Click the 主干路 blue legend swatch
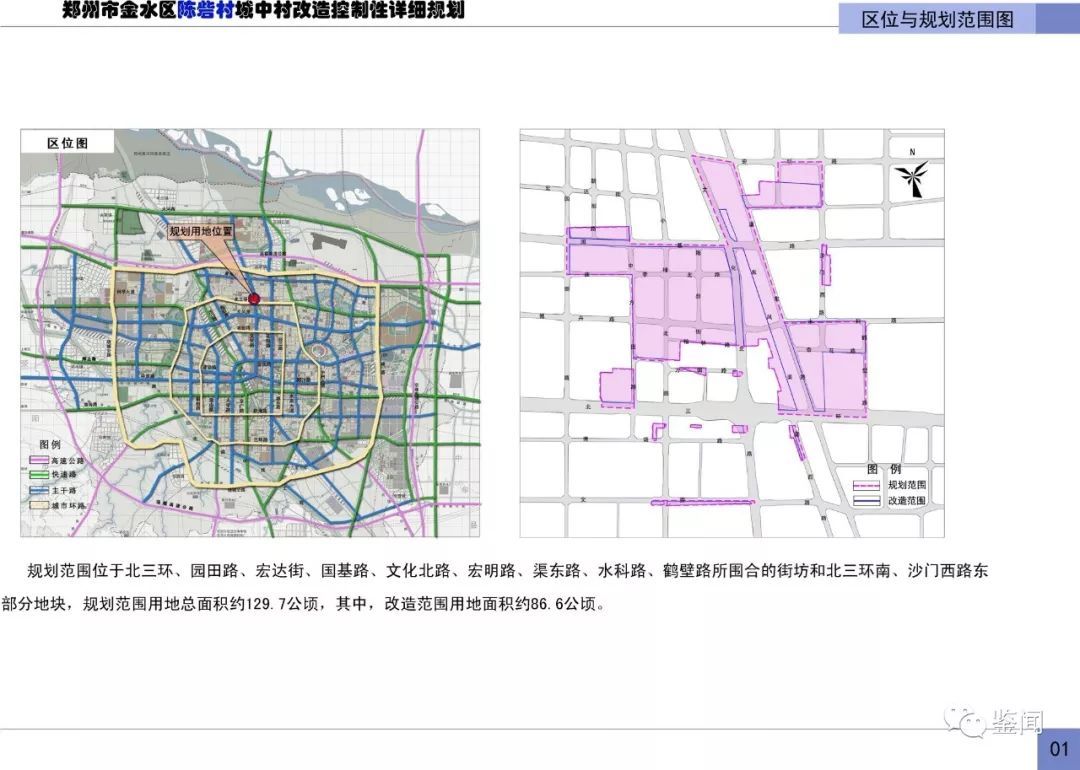Image resolution: width=1080 pixels, height=770 pixels. (x=39, y=490)
